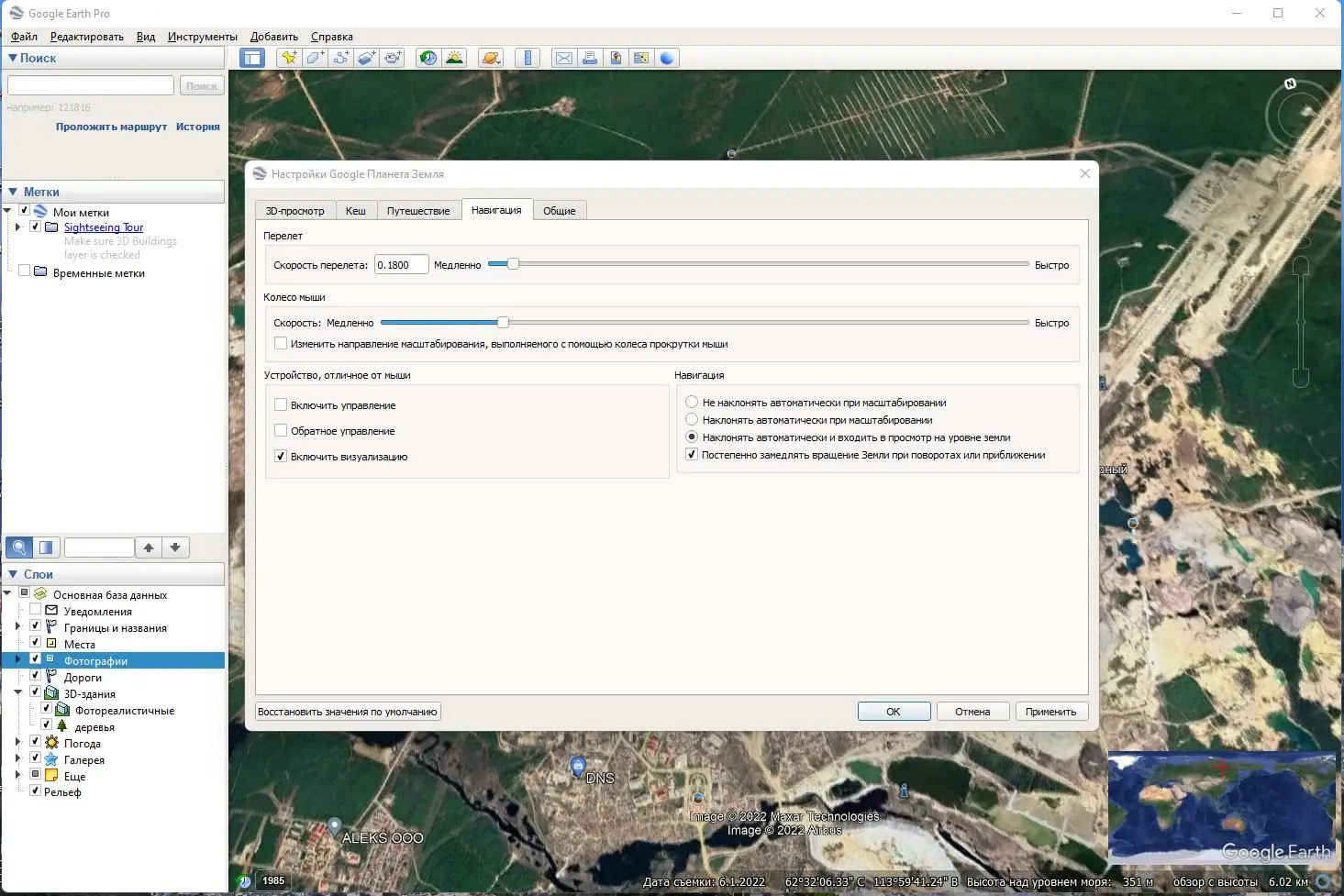Image resolution: width=1344 pixels, height=896 pixels.
Task: Switch to the 'Путешествие' tab
Action: click(418, 211)
